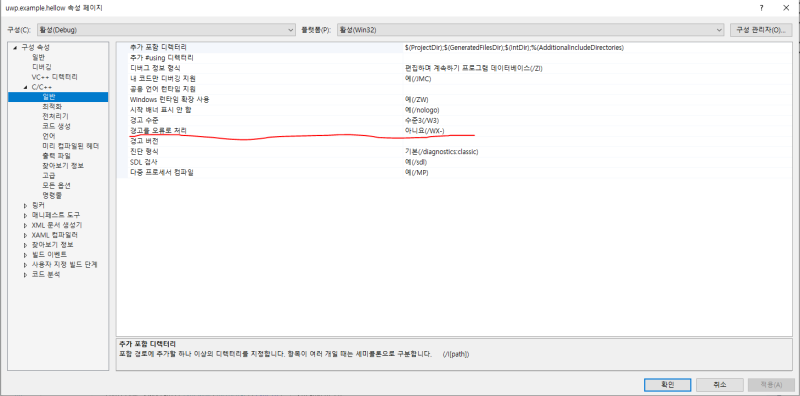Click the 편집하며 계속하기 프로그램 데이터베이스 value

tap(473, 68)
